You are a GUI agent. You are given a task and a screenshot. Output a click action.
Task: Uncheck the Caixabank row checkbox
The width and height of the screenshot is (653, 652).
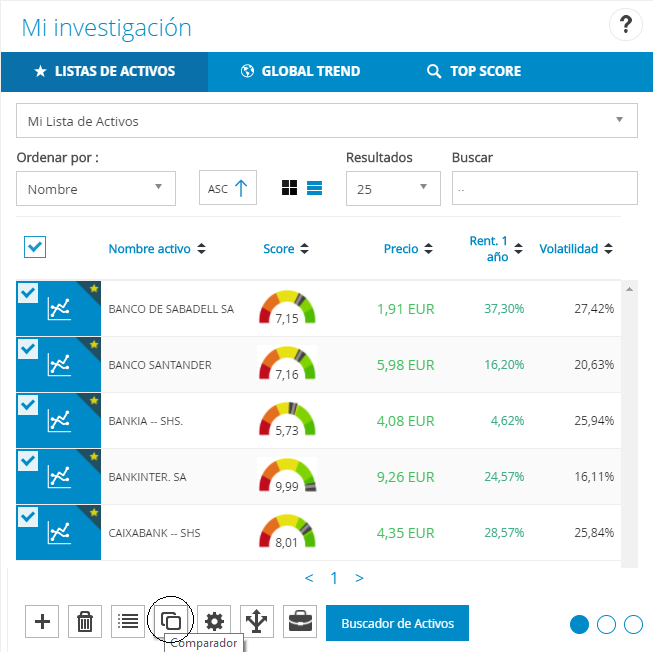coord(28,517)
